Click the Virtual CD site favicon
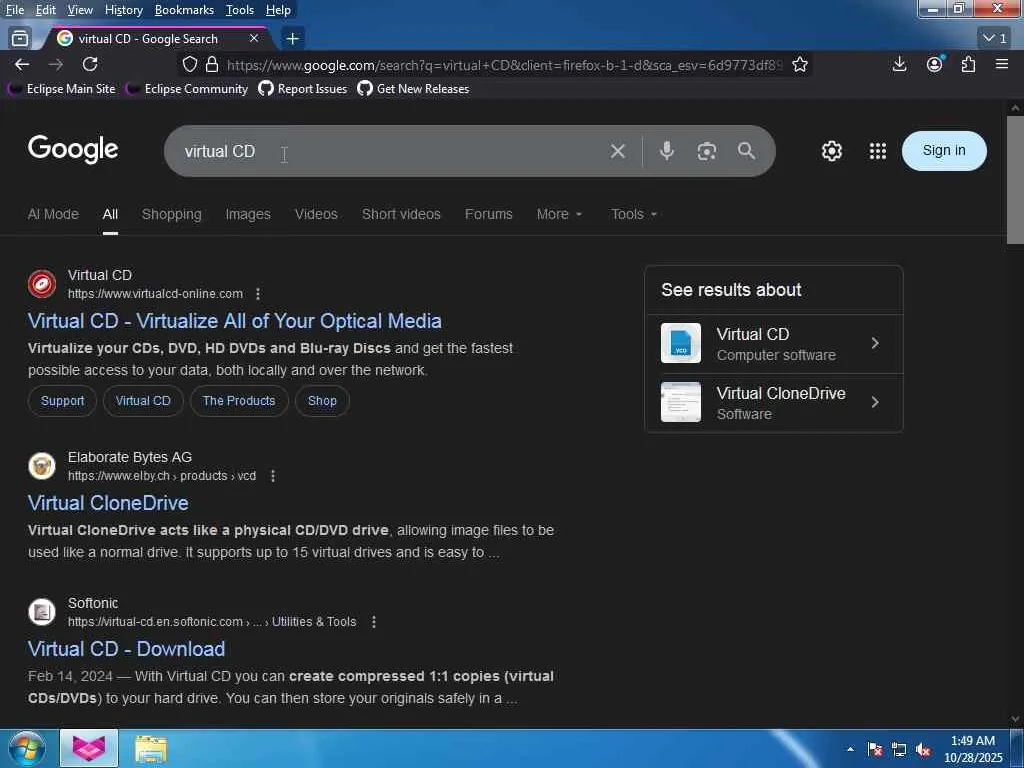This screenshot has height=768, width=1024. click(x=42, y=284)
